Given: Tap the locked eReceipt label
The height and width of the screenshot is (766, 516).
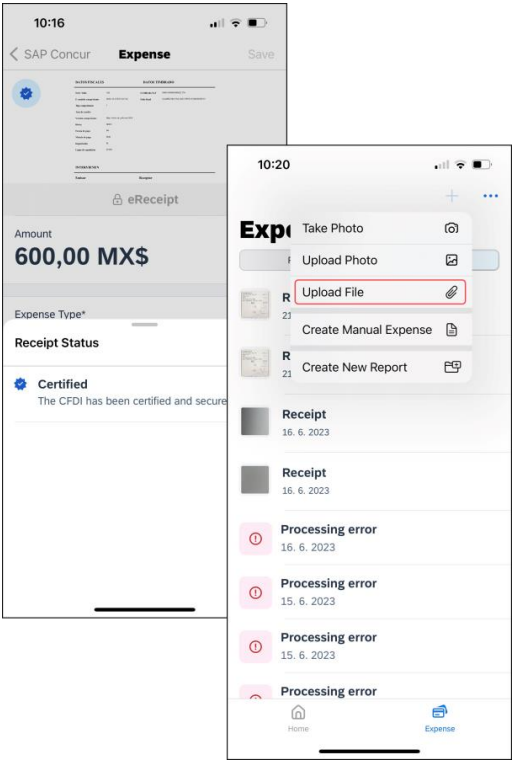Looking at the screenshot, I should click(x=145, y=199).
